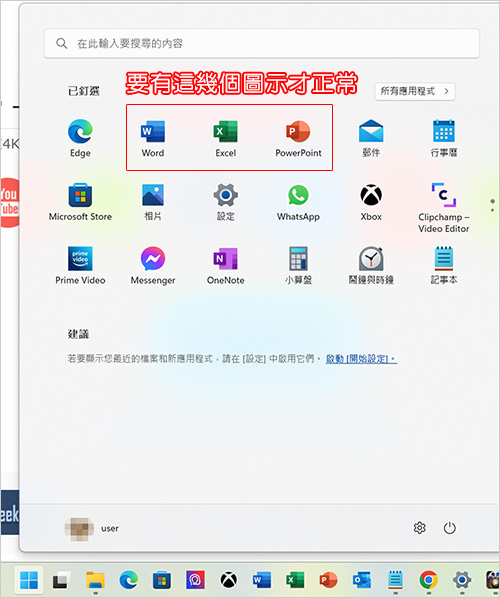Viewport: 500px width, 598px height.
Task: Open Notepad from the taskbar
Action: 395,580
